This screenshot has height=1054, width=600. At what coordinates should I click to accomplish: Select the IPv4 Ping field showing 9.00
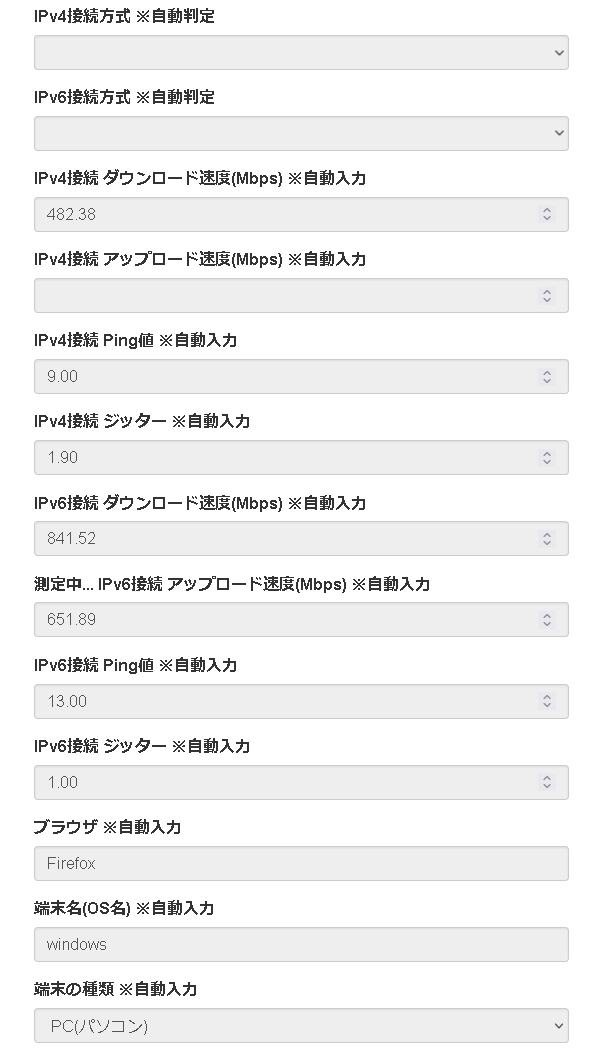tap(280, 377)
